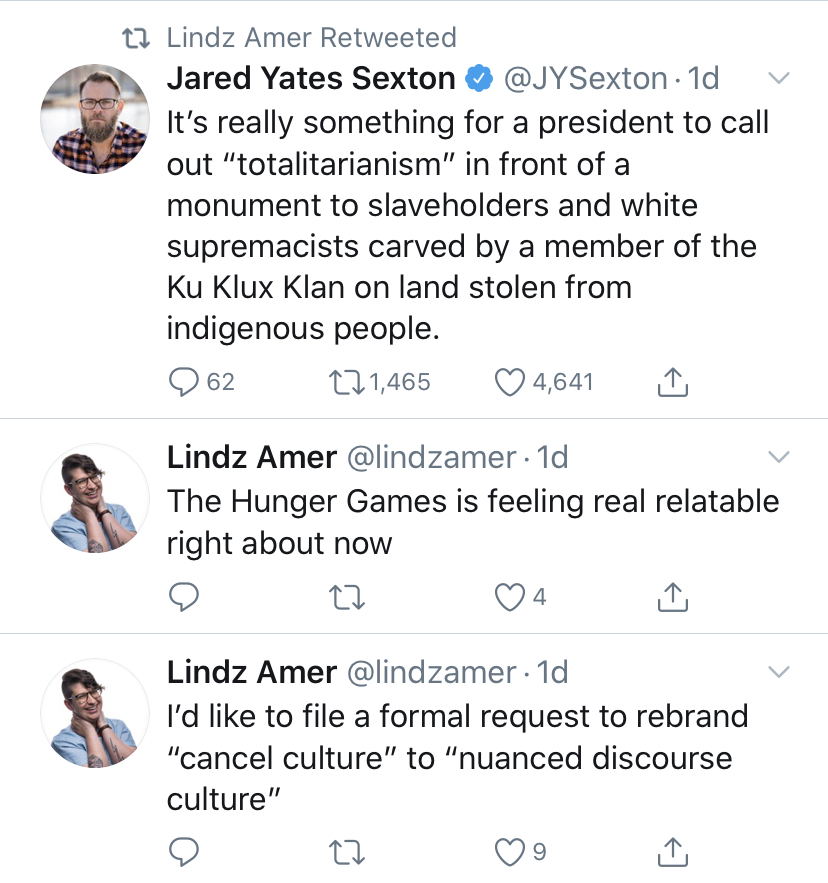Open Lindz Amer name on Hunger Games tweet
This screenshot has height=883, width=828.
tap(252, 457)
